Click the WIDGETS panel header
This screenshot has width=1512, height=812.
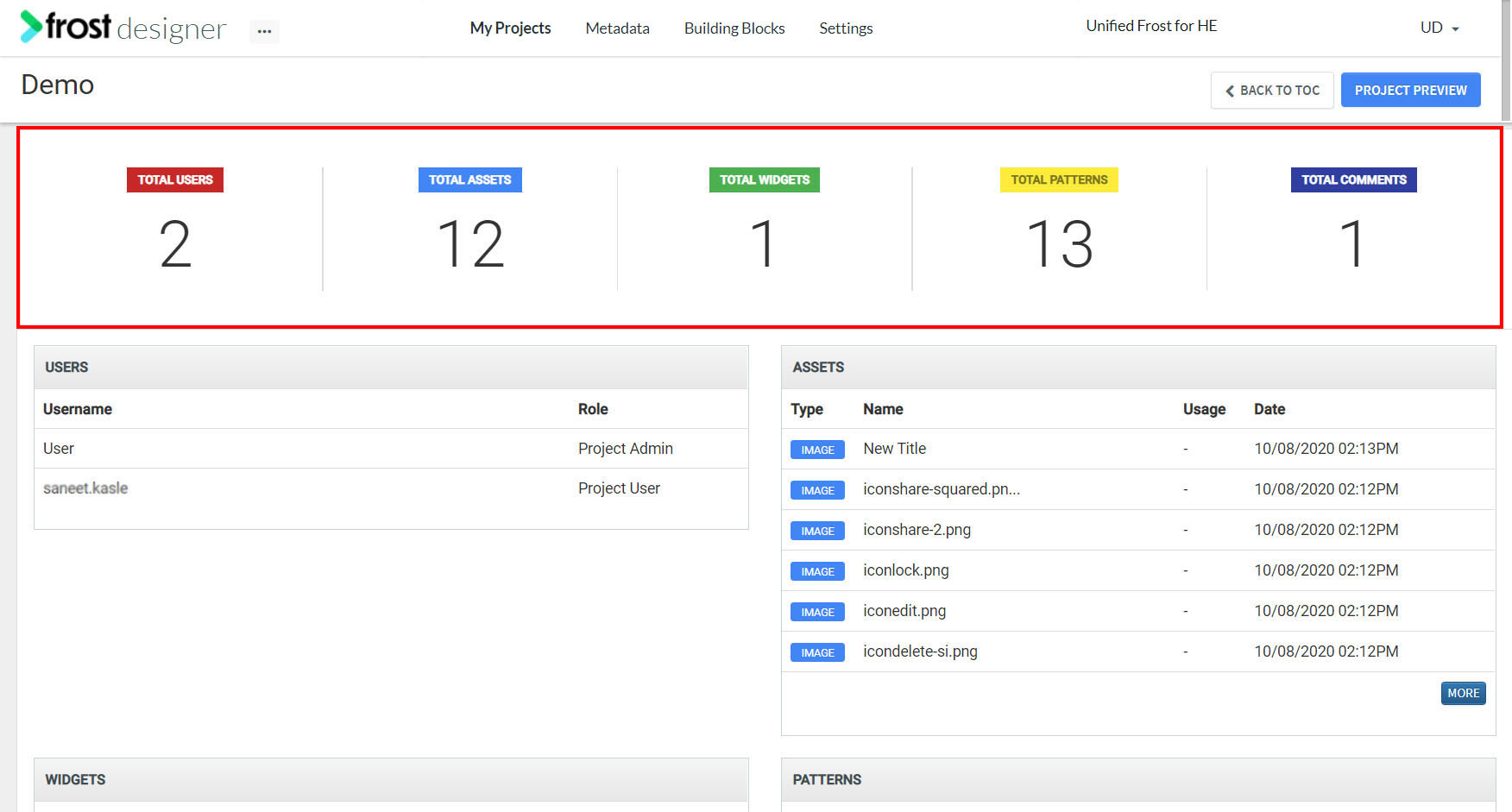[x=391, y=780]
